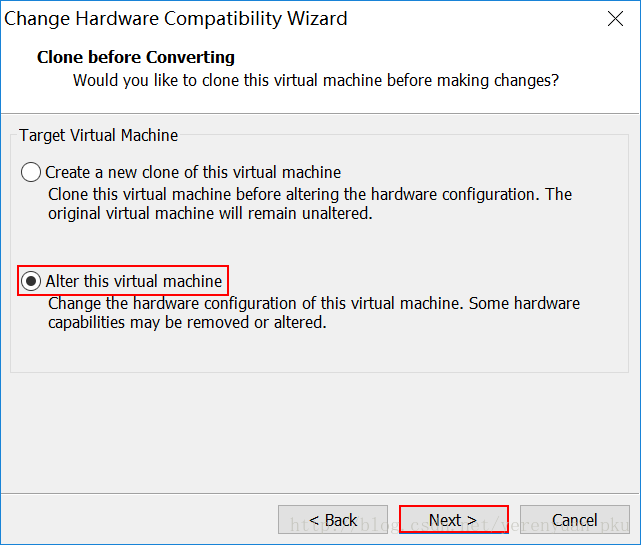This screenshot has width=641, height=545.
Task: Click the "Create a new clone of this virtual machine" label
Action: coord(193,172)
